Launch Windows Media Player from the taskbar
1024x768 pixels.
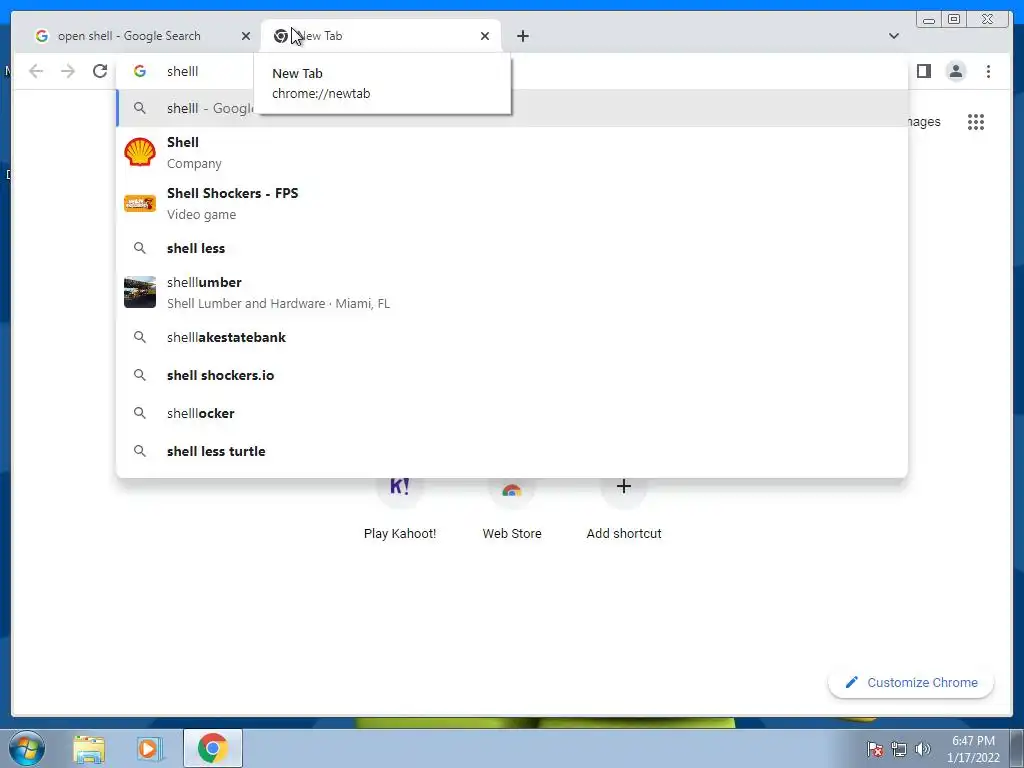click(x=149, y=749)
